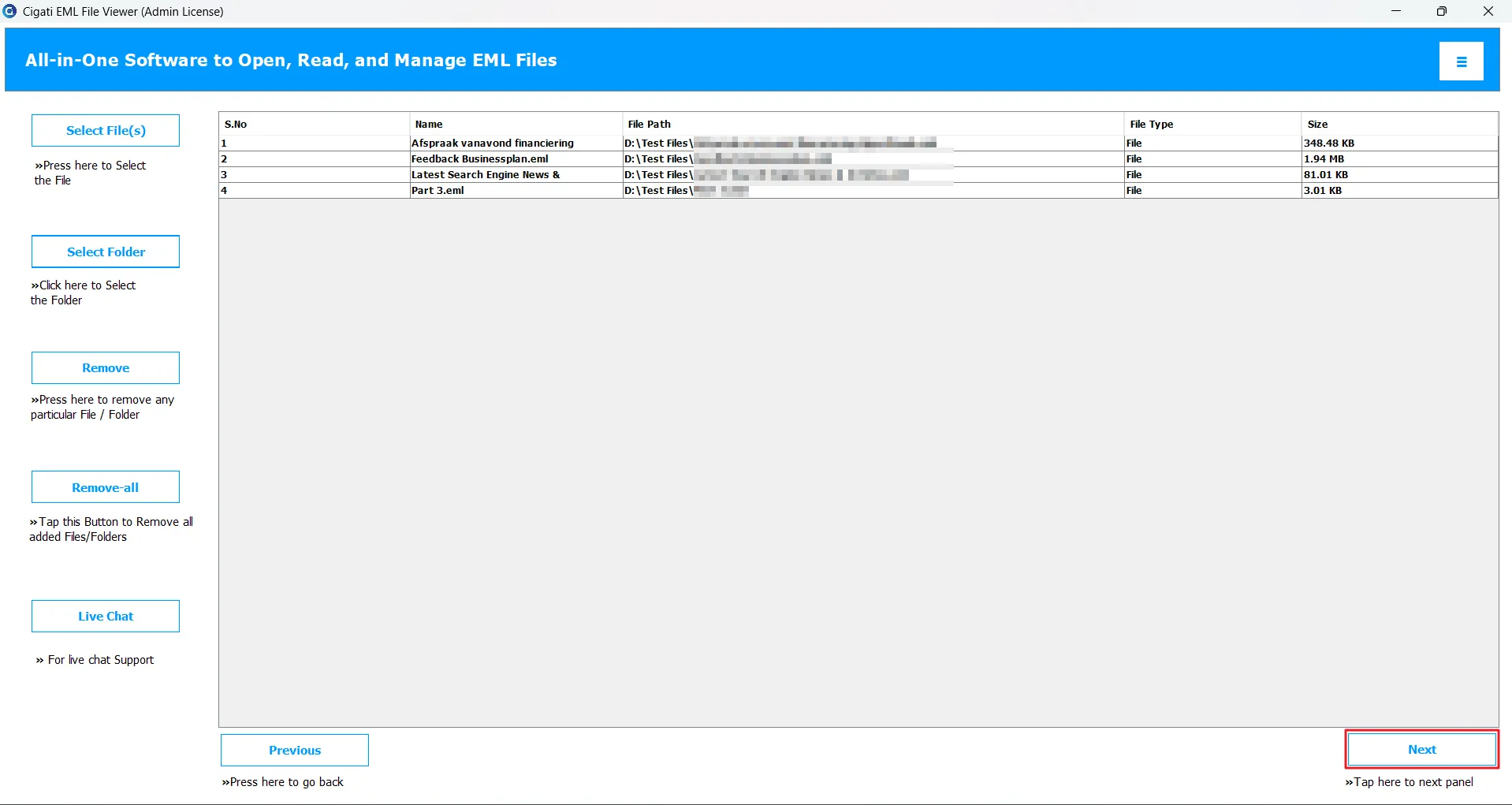Click the Remove-all button
1512x805 pixels.
[106, 487]
